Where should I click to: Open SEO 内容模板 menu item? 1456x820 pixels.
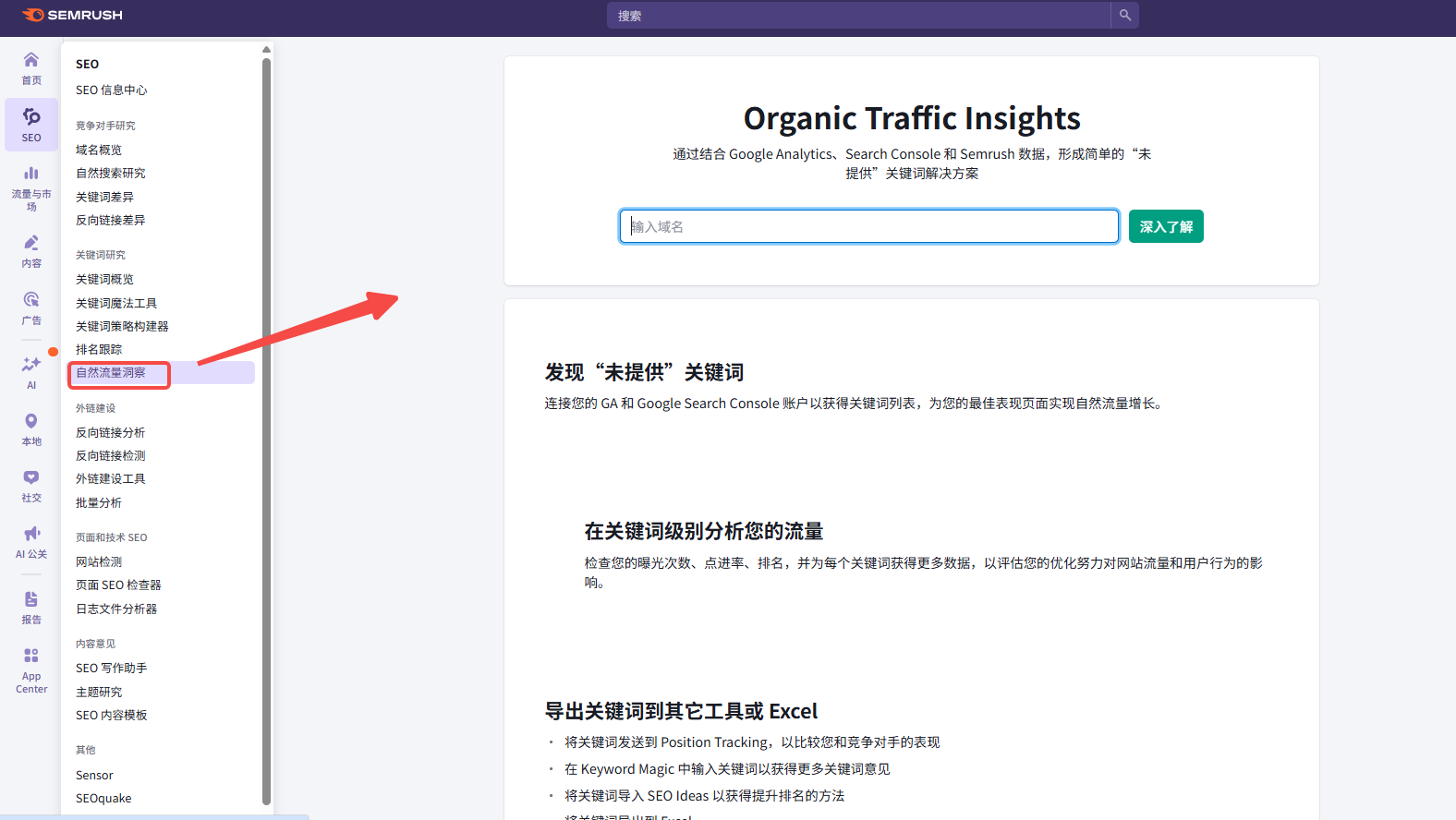coord(111,715)
